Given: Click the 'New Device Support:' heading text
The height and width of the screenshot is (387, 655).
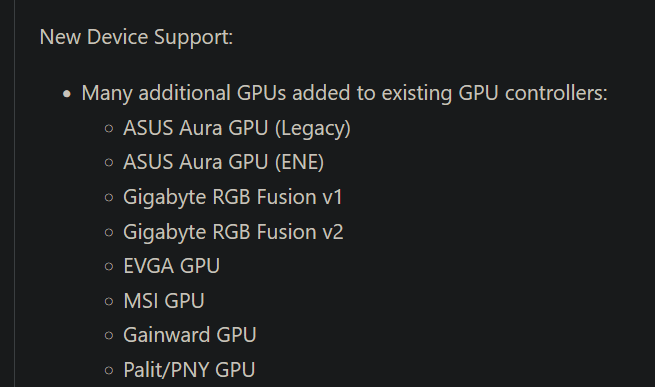Looking at the screenshot, I should 136,37.
